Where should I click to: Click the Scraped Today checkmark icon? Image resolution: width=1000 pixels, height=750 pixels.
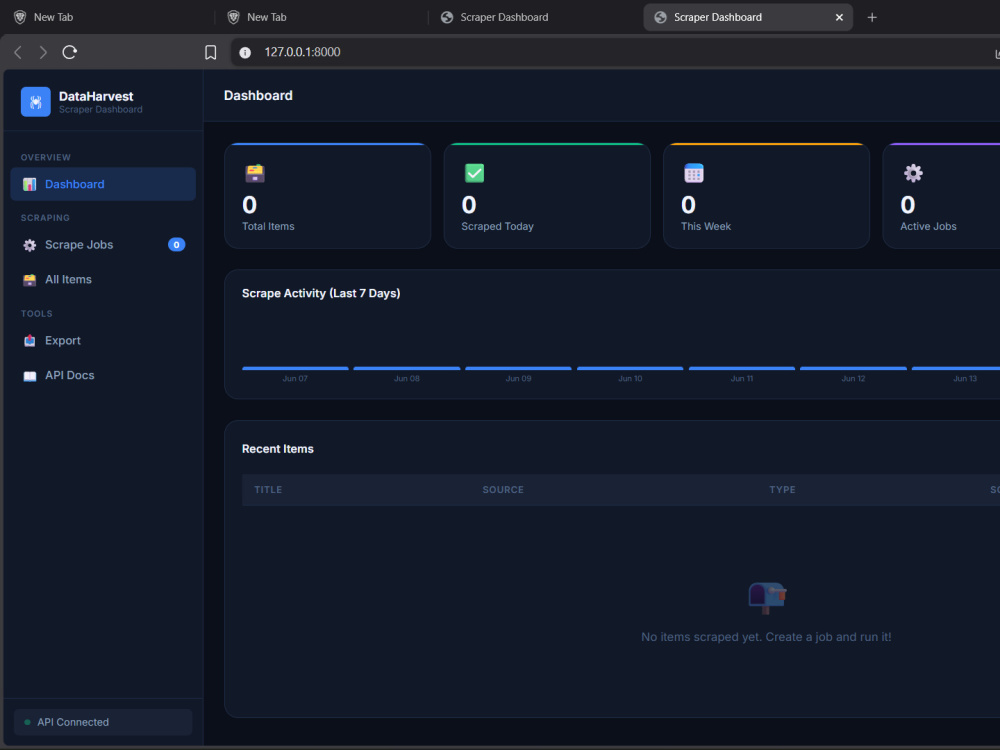474,173
